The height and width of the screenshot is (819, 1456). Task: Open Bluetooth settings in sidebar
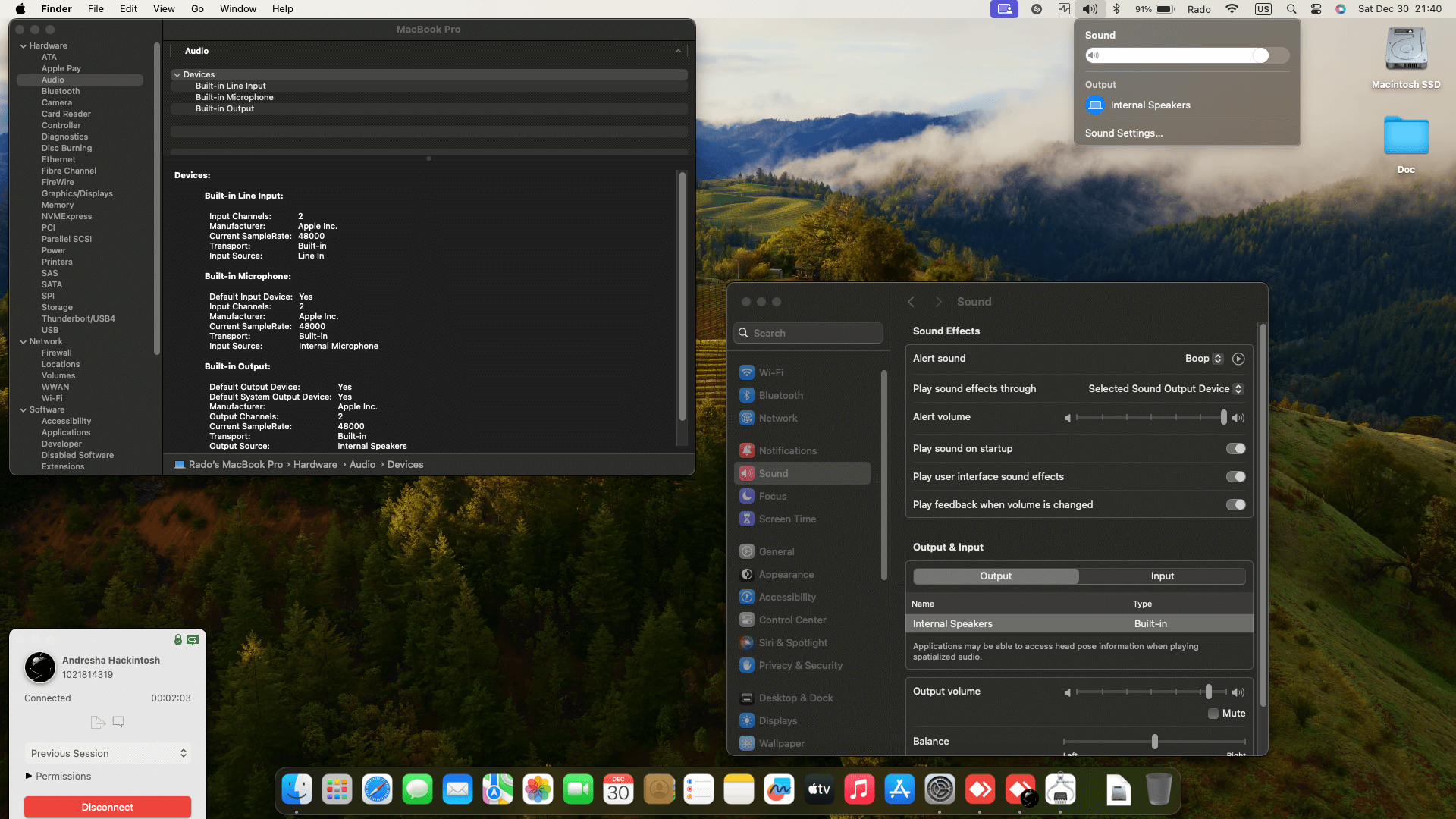[x=780, y=395]
